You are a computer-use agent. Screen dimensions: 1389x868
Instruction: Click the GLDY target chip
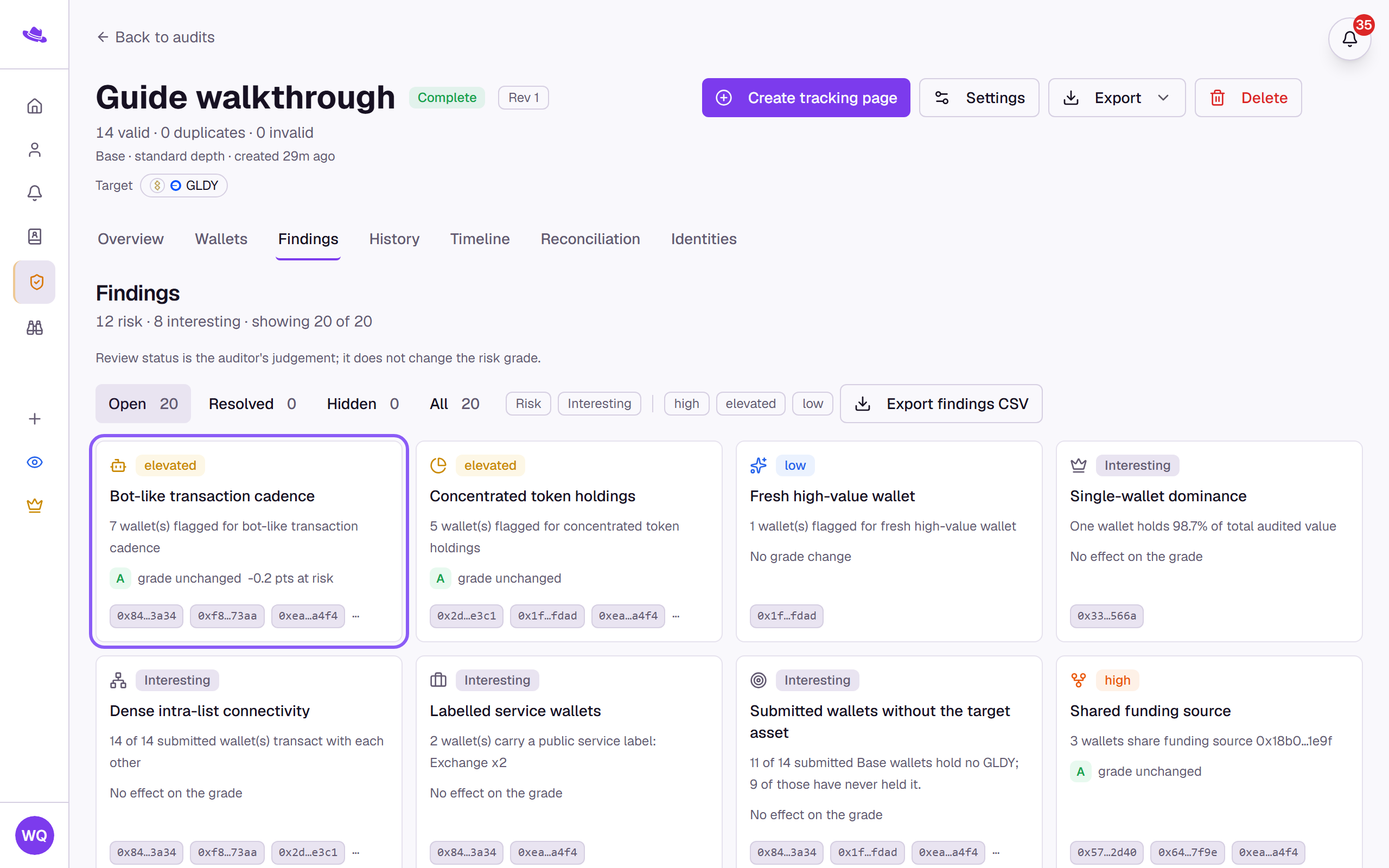184,186
